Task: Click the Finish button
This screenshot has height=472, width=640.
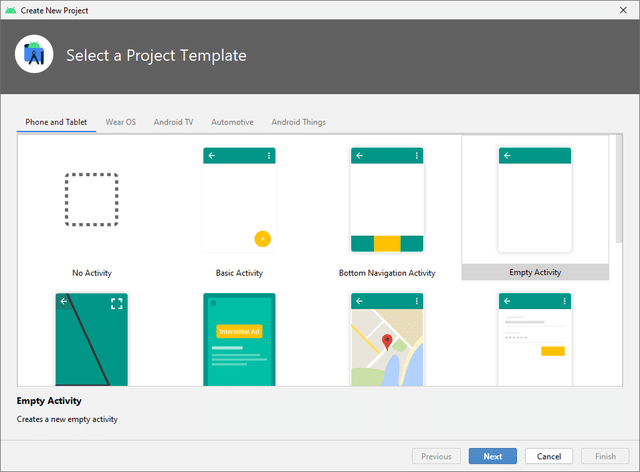Action: [605, 456]
